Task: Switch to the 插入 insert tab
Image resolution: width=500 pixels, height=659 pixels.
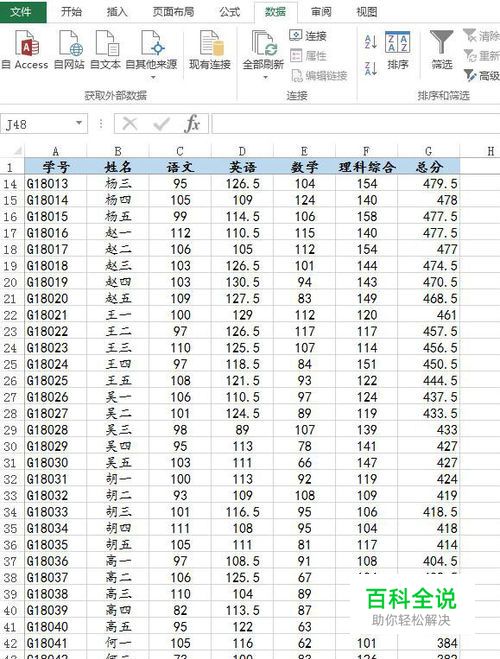Action: pos(117,12)
